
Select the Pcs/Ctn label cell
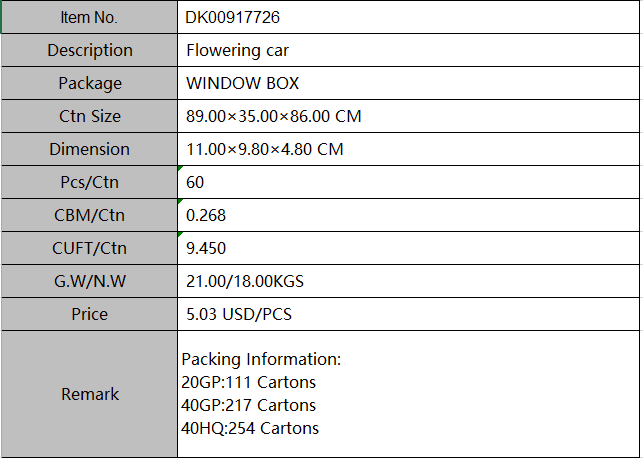pyautogui.click(x=89, y=182)
